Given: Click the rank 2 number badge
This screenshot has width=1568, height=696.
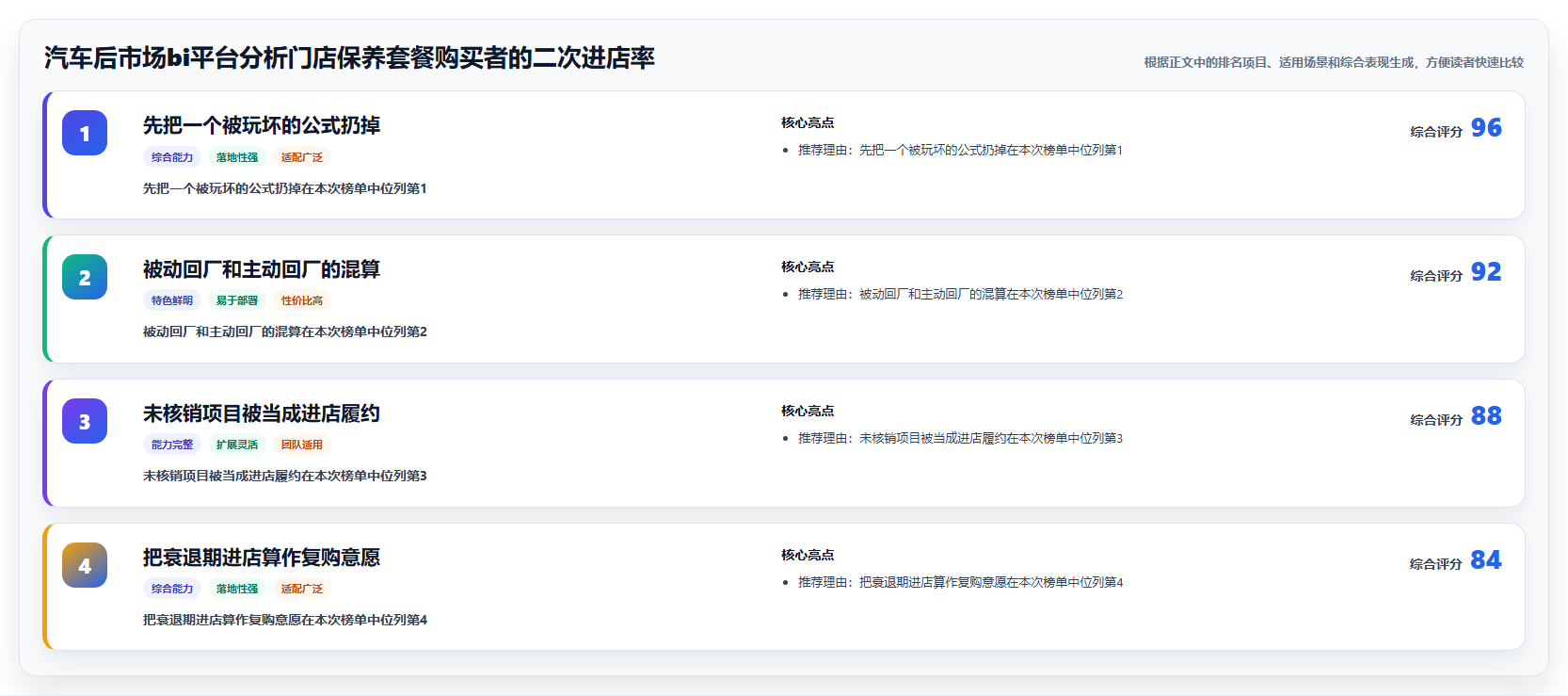Looking at the screenshot, I should click(x=85, y=277).
